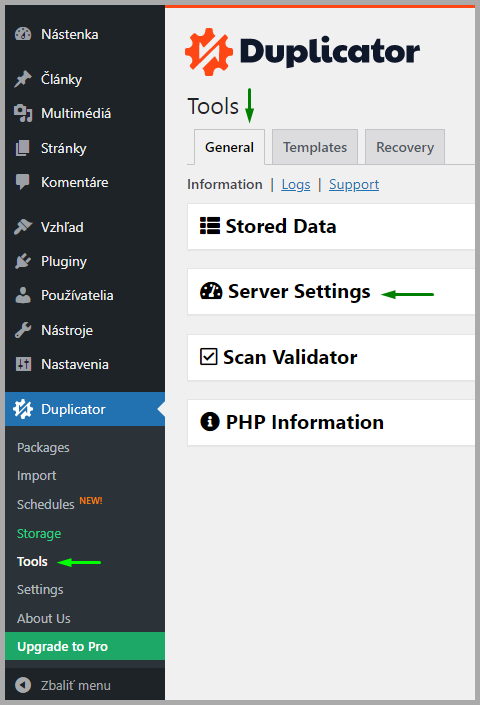Open Vzhľad in the admin menu
480x705 pixels.
pyautogui.click(x=85, y=227)
